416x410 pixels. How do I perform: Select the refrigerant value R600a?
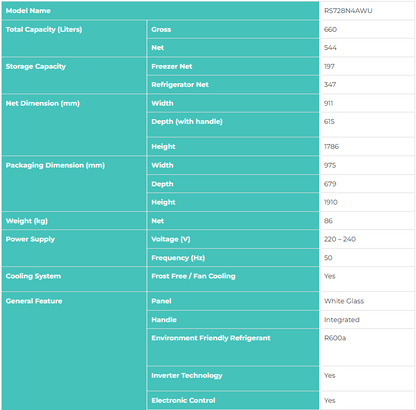335,338
